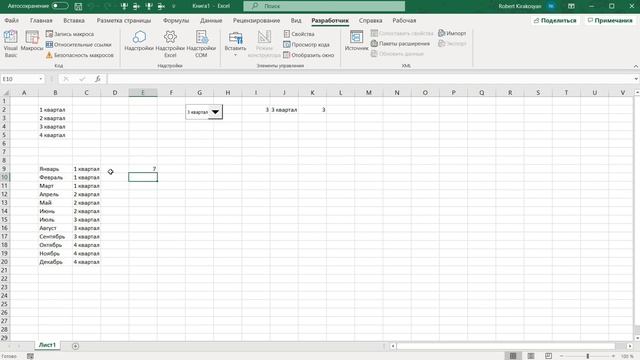Click XML Import button
640x360 pixels.
click(452, 33)
